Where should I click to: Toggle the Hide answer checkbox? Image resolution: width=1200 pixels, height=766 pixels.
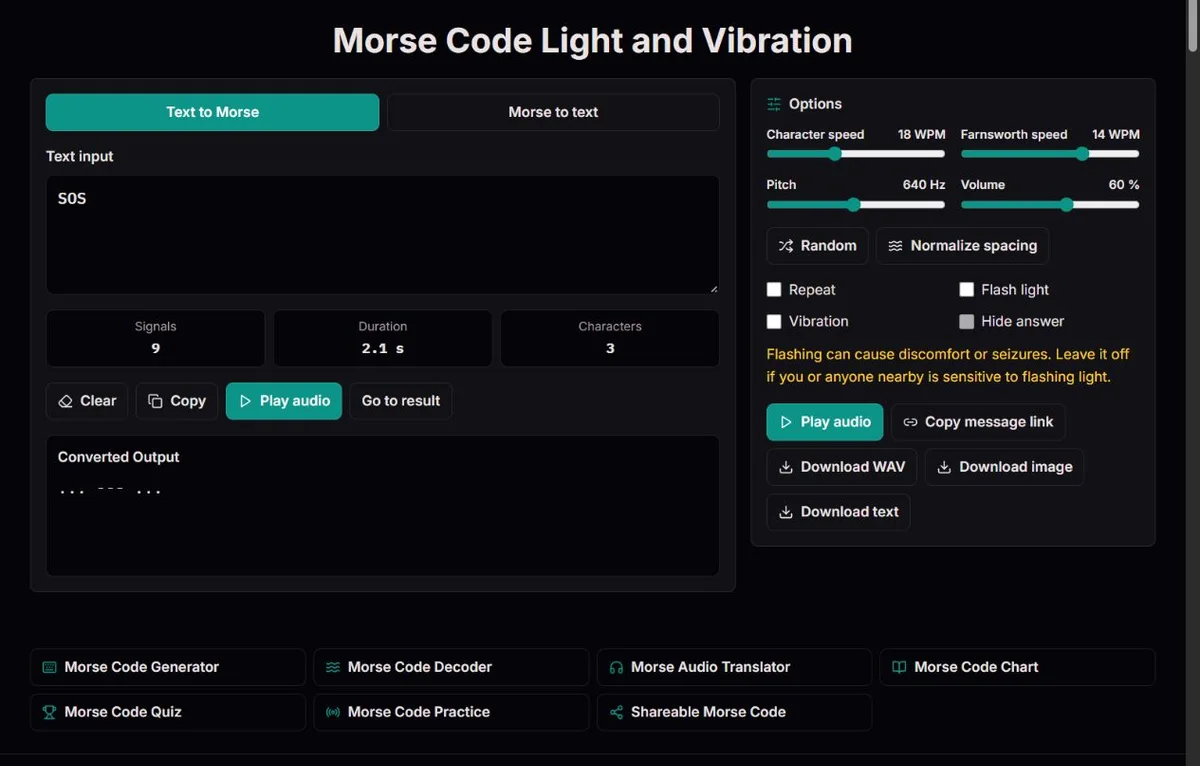pos(967,322)
